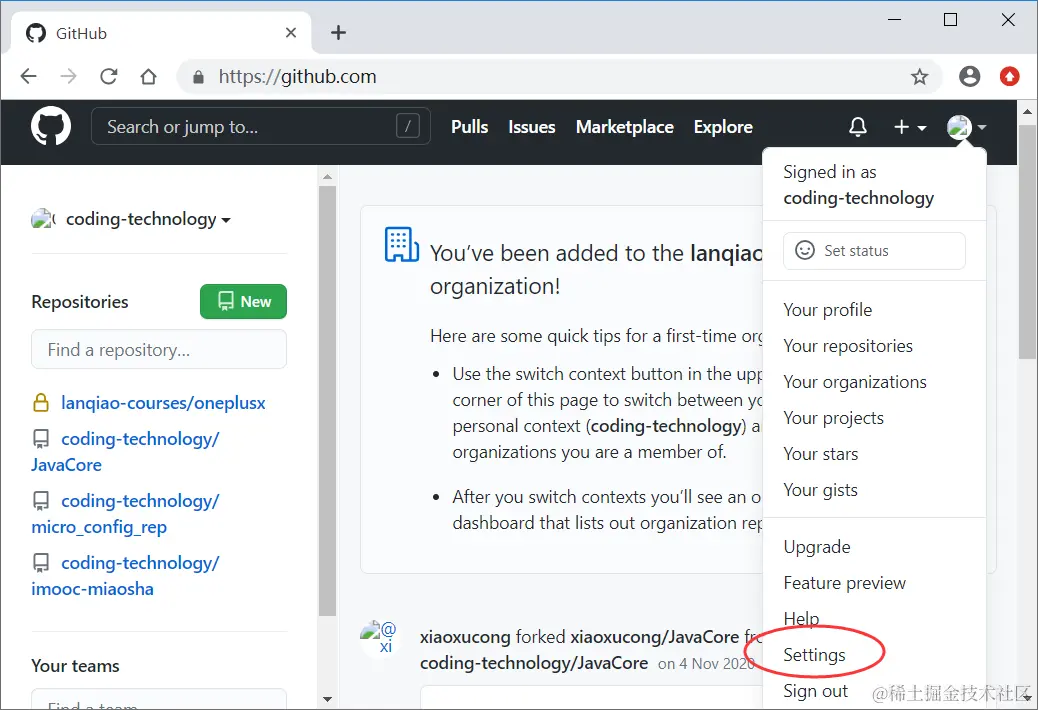Bookmark this page with the star
The height and width of the screenshot is (710, 1038).
click(920, 77)
